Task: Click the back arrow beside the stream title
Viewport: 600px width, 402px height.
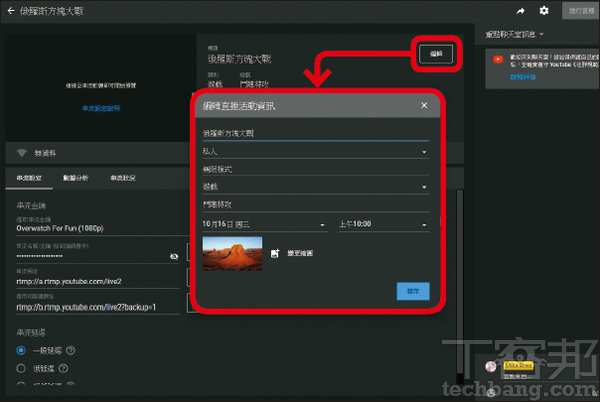Action: [8, 11]
